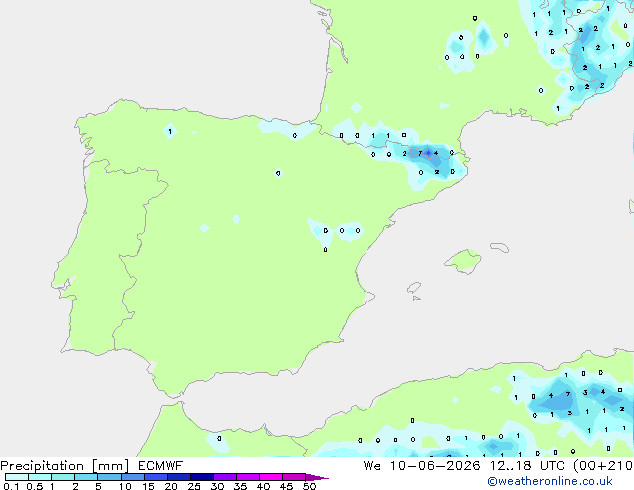Click the '50' legend scale label
The width and height of the screenshot is (634, 490).
pyautogui.click(x=309, y=486)
